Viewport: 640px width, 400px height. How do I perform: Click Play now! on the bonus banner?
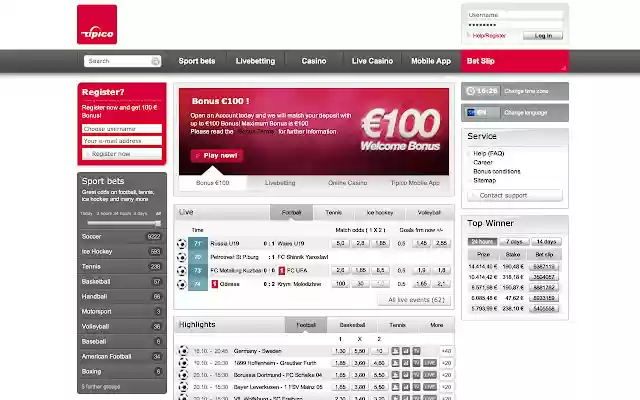point(217,156)
